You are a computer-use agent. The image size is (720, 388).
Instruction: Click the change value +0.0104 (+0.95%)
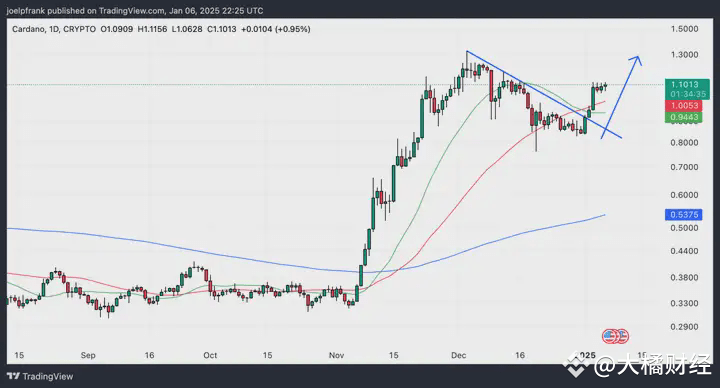(276, 29)
